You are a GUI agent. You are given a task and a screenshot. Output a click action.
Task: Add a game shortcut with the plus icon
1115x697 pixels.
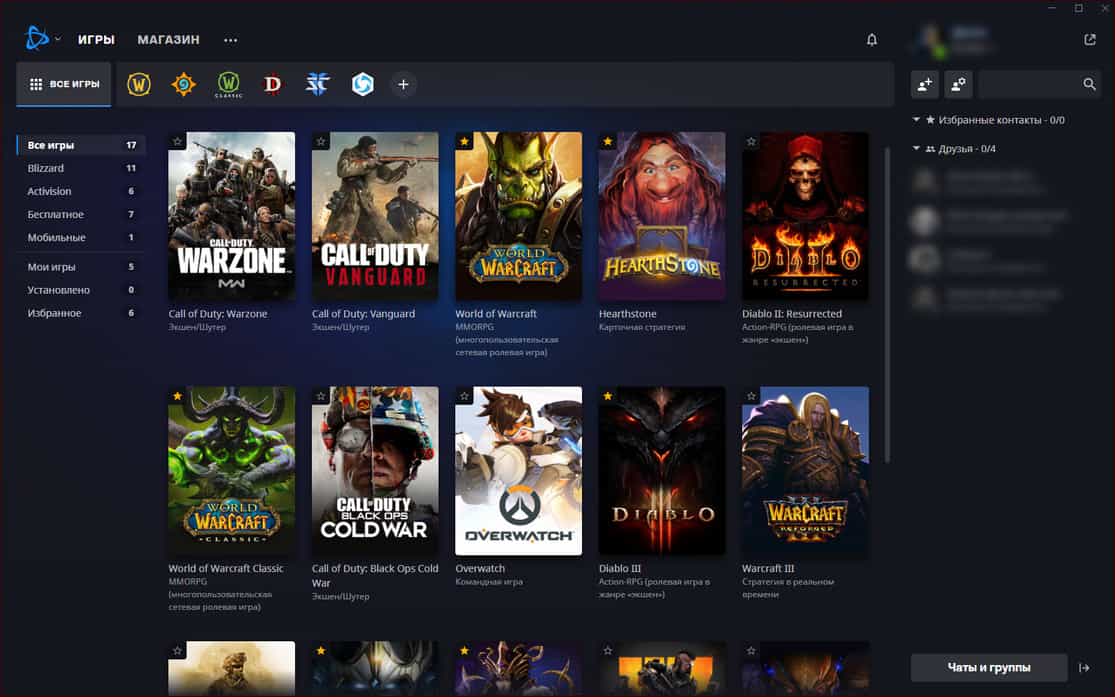[403, 85]
